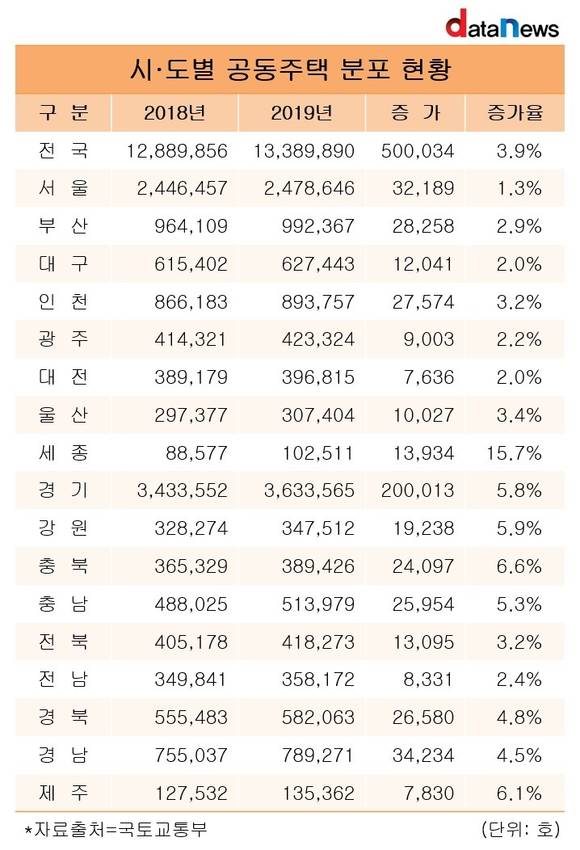
Task: Click the 전국 2019년 value 13,389,890
Action: tap(304, 151)
